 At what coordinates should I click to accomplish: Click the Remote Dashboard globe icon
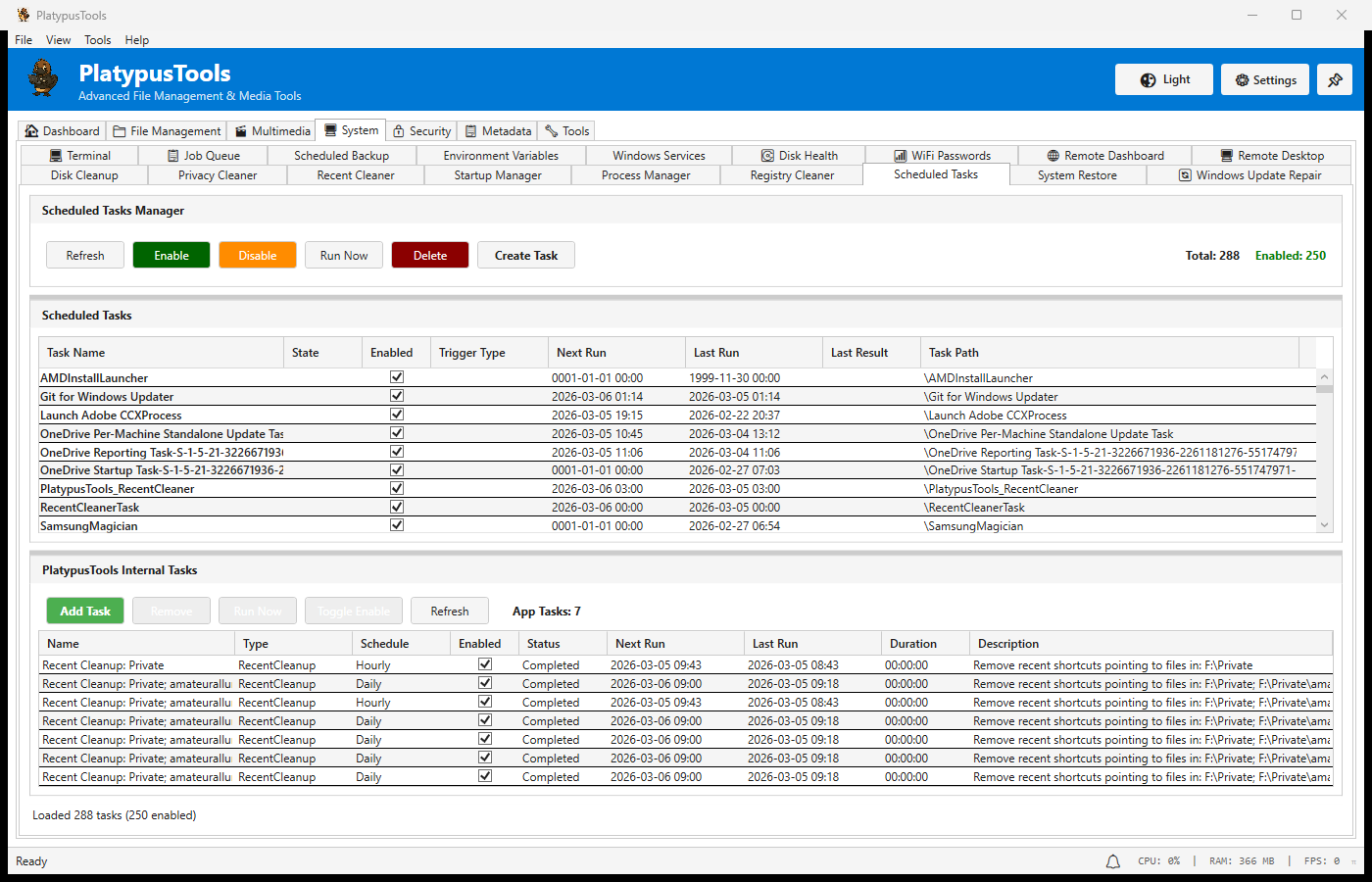(1053, 156)
